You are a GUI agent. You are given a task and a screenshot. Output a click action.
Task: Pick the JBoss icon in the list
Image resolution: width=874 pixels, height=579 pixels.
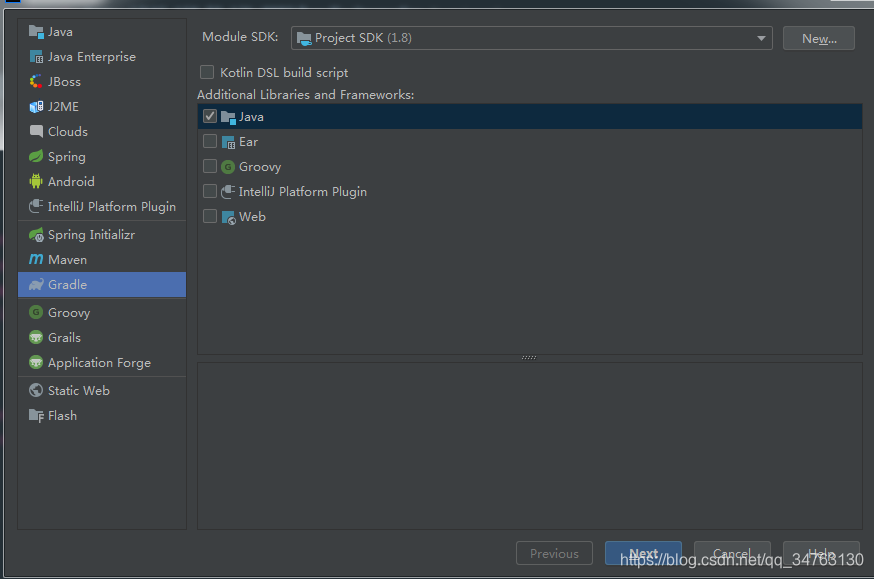pyautogui.click(x=36, y=82)
